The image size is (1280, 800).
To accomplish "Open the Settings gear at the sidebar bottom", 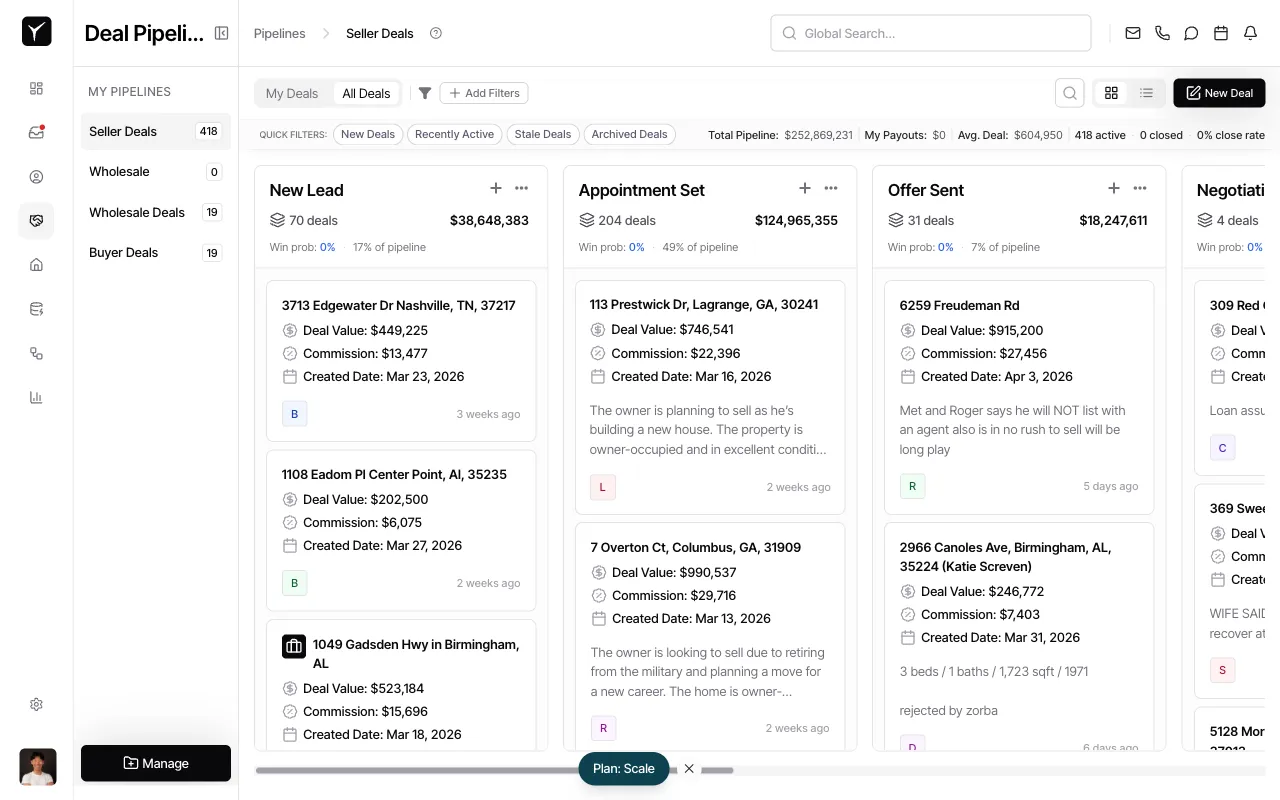I will coord(36,704).
